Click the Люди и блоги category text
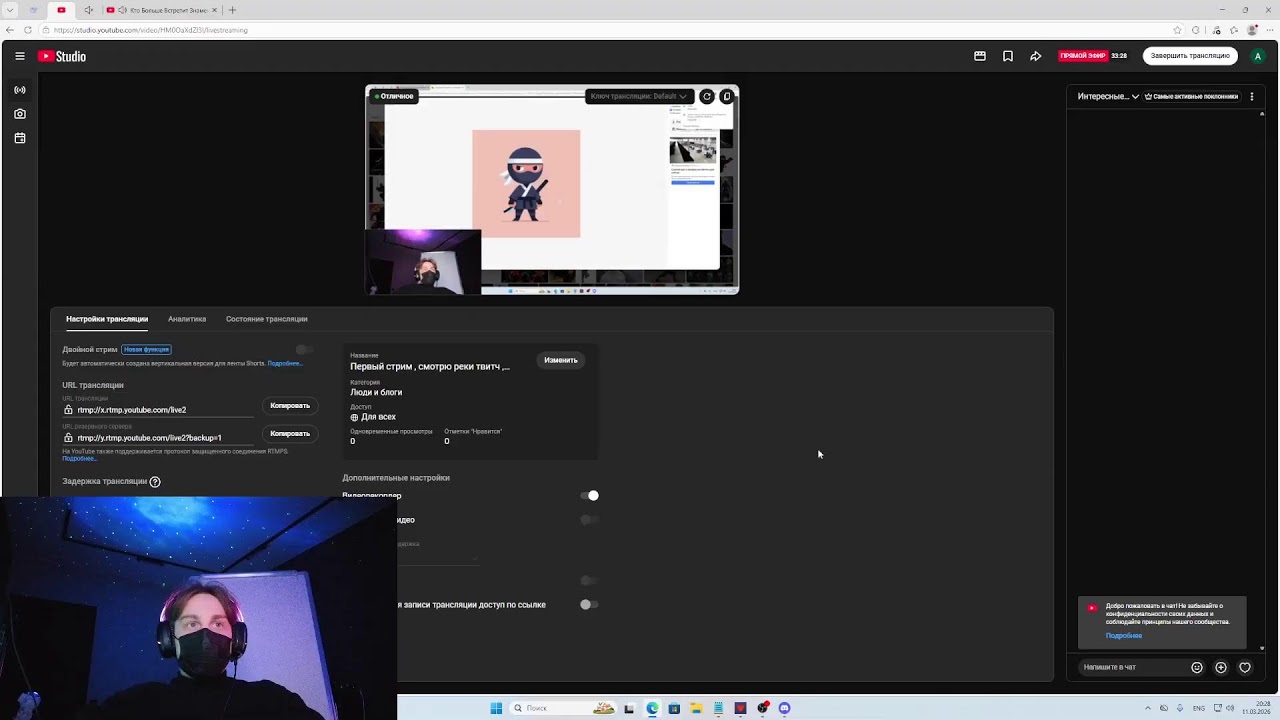1280x720 pixels. (x=376, y=392)
